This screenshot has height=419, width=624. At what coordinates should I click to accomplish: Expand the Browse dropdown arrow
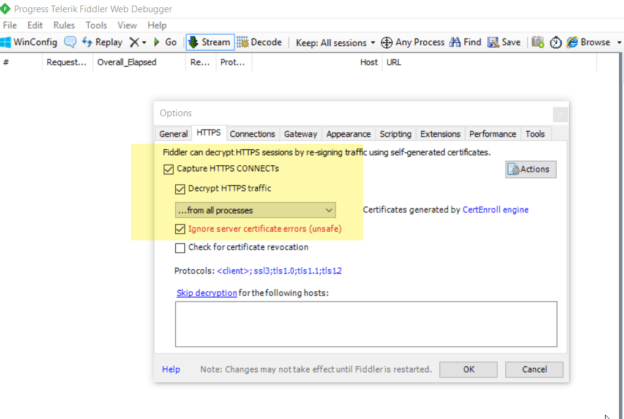(x=619, y=43)
